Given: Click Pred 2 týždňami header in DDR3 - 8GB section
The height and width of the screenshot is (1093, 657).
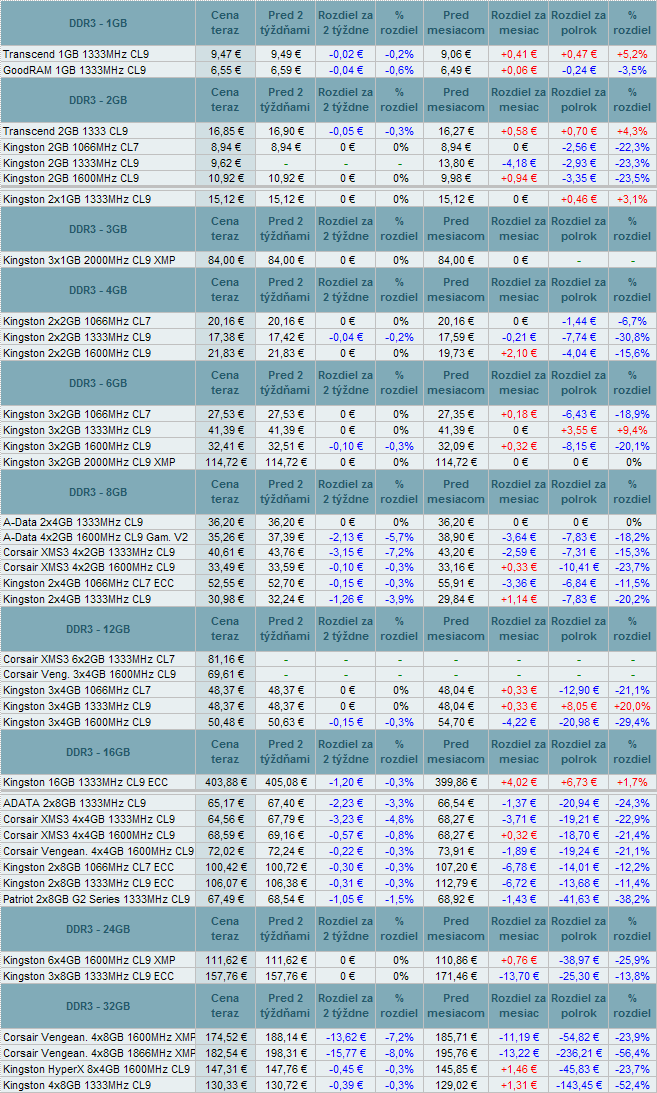Looking at the screenshot, I should pos(285,492).
